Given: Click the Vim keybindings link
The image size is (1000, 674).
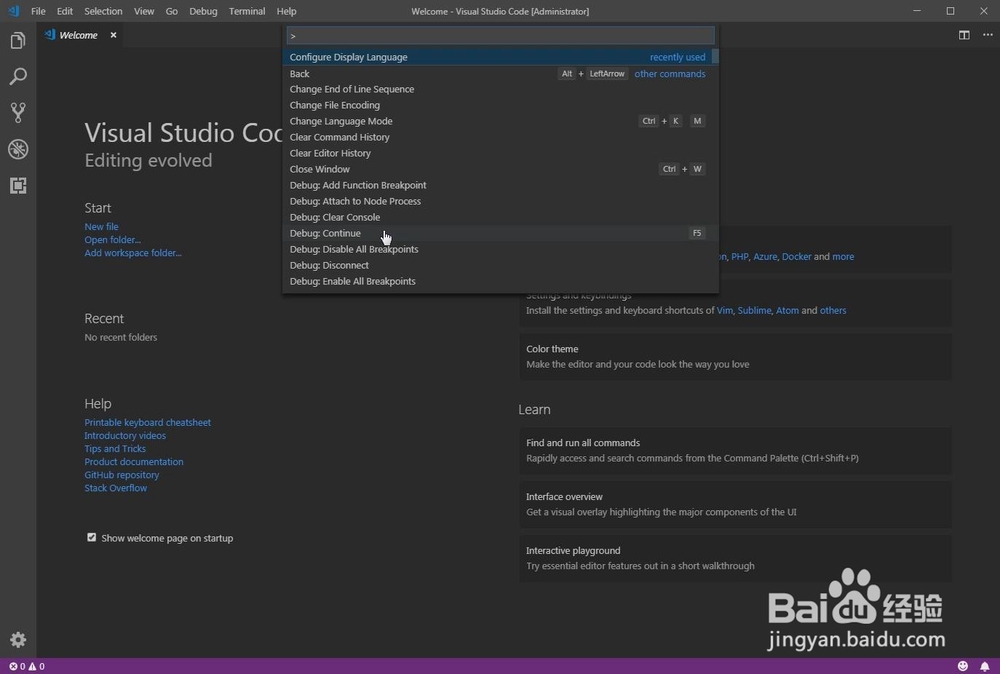Looking at the screenshot, I should pyautogui.click(x=724, y=311).
